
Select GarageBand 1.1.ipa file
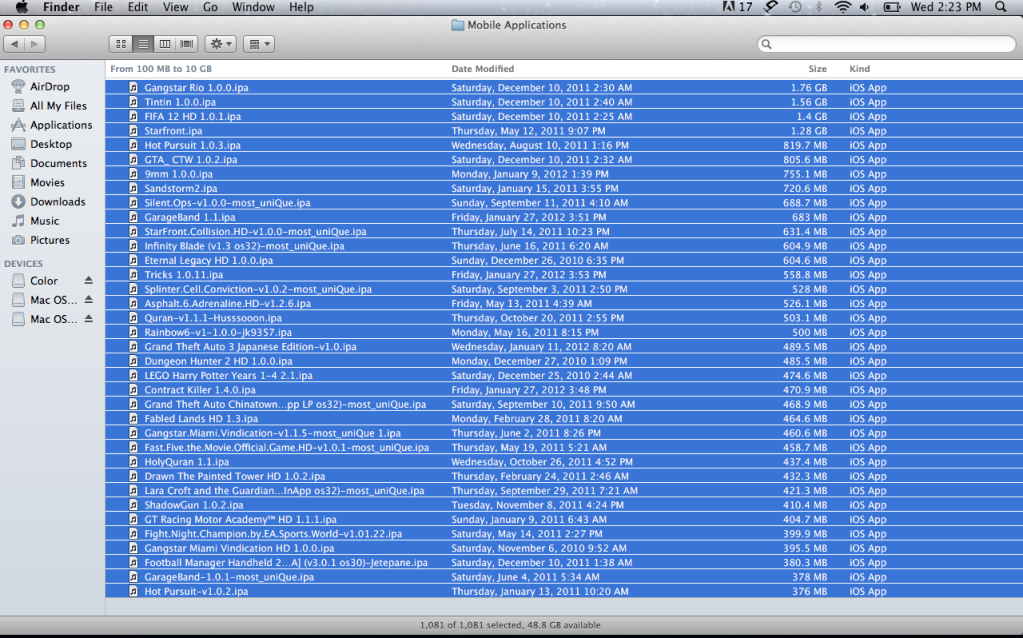pyautogui.click(x=564, y=217)
